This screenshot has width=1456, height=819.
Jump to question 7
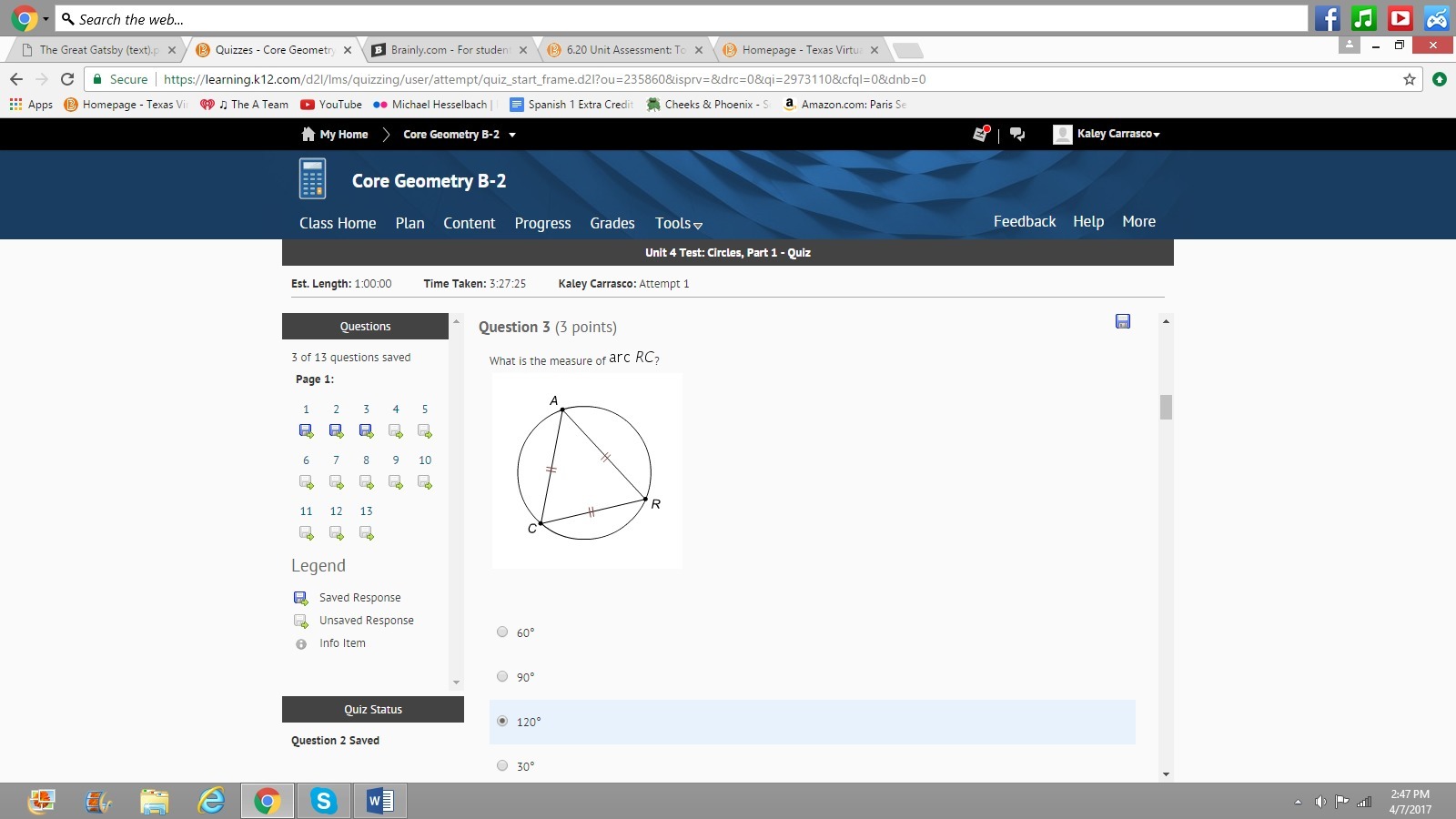point(336,460)
